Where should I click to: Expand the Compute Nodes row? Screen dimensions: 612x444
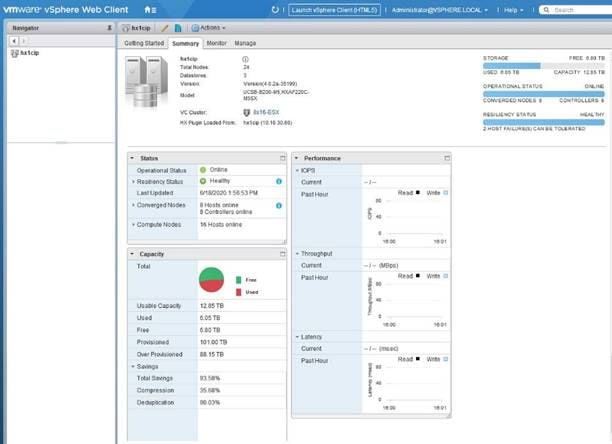click(x=133, y=225)
